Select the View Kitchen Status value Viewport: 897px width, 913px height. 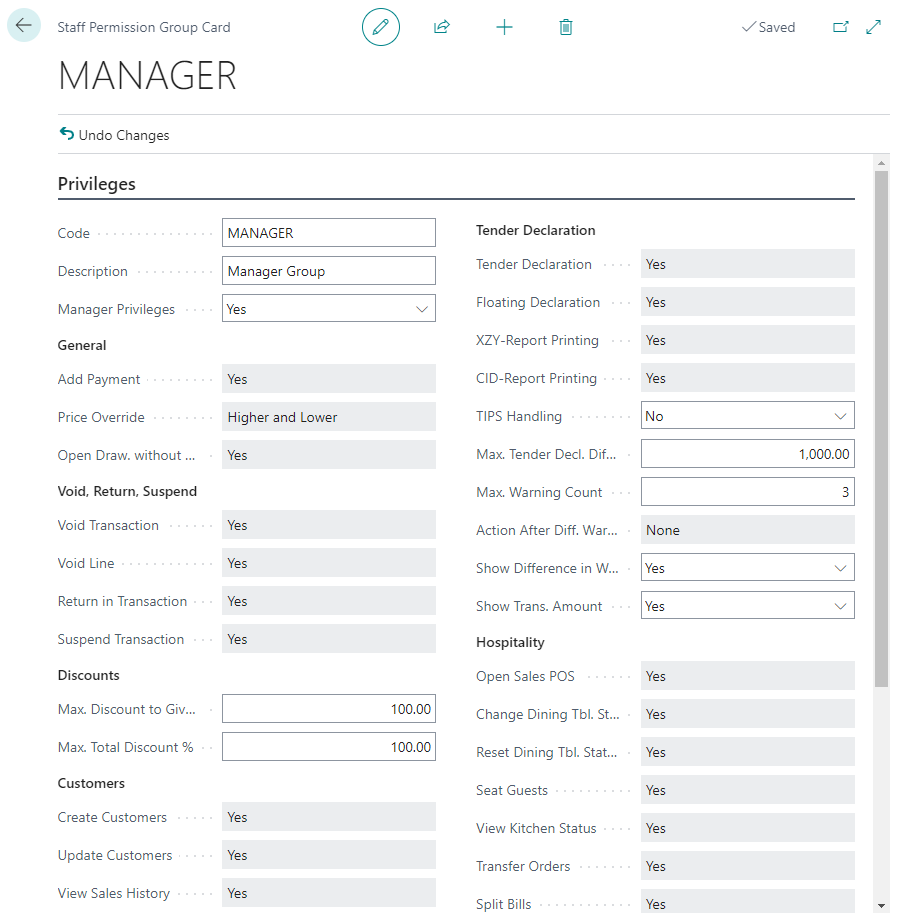coord(747,827)
